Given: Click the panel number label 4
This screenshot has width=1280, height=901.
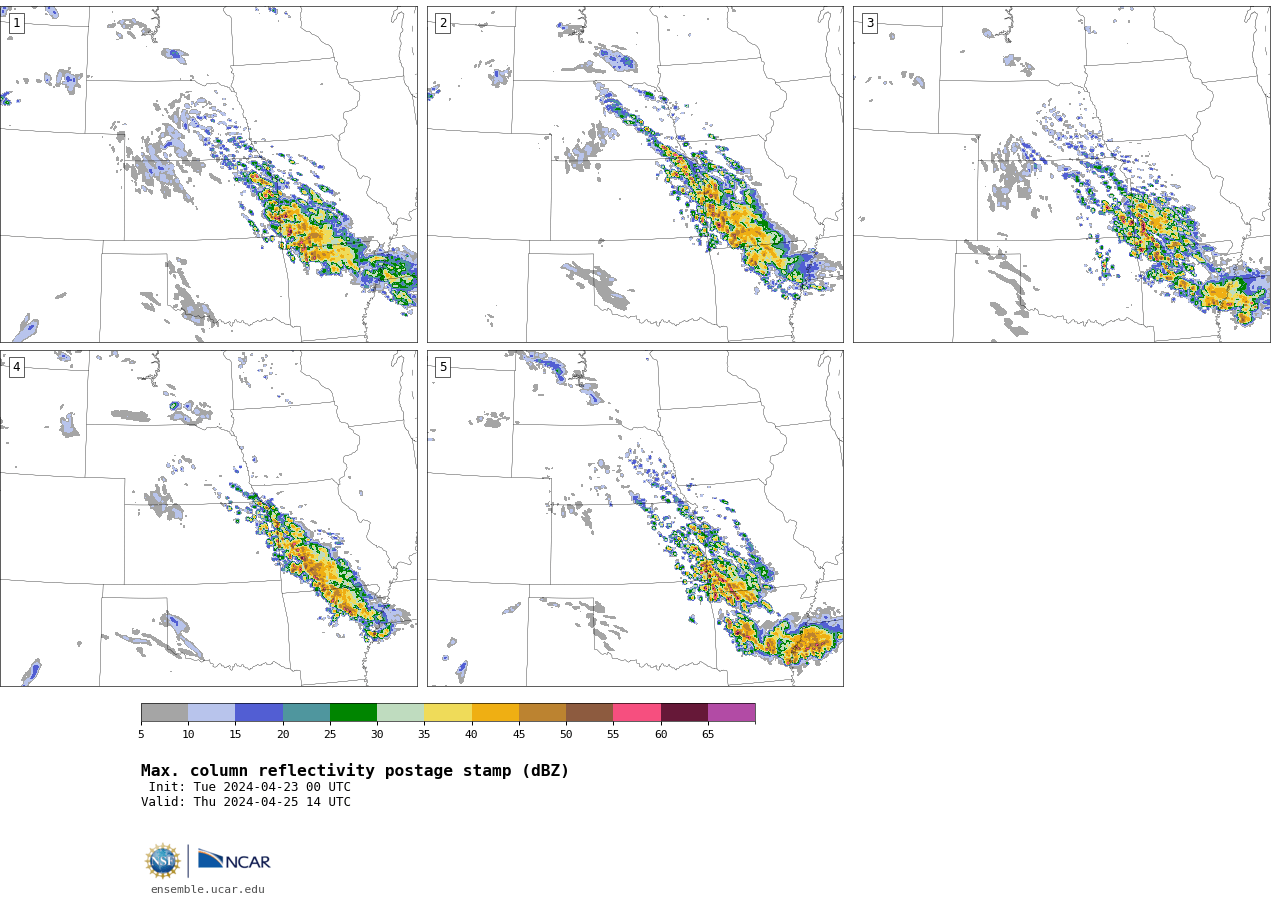Looking at the screenshot, I should pos(16,367).
